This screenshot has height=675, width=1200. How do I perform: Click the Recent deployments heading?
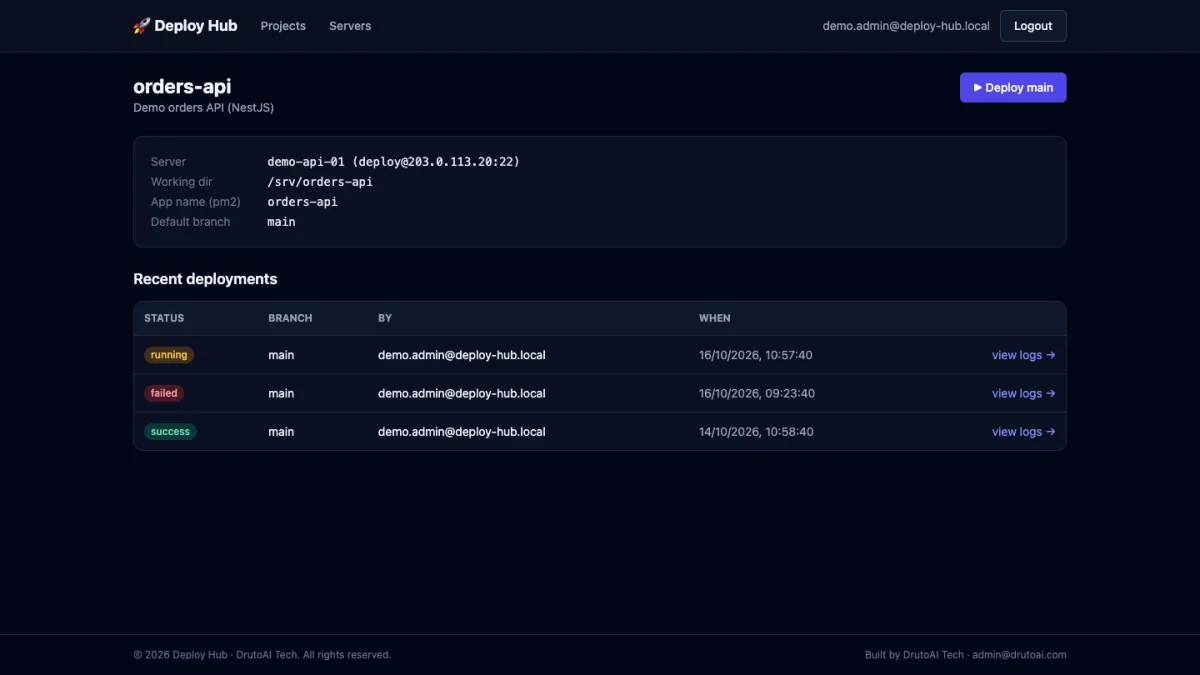coord(205,279)
